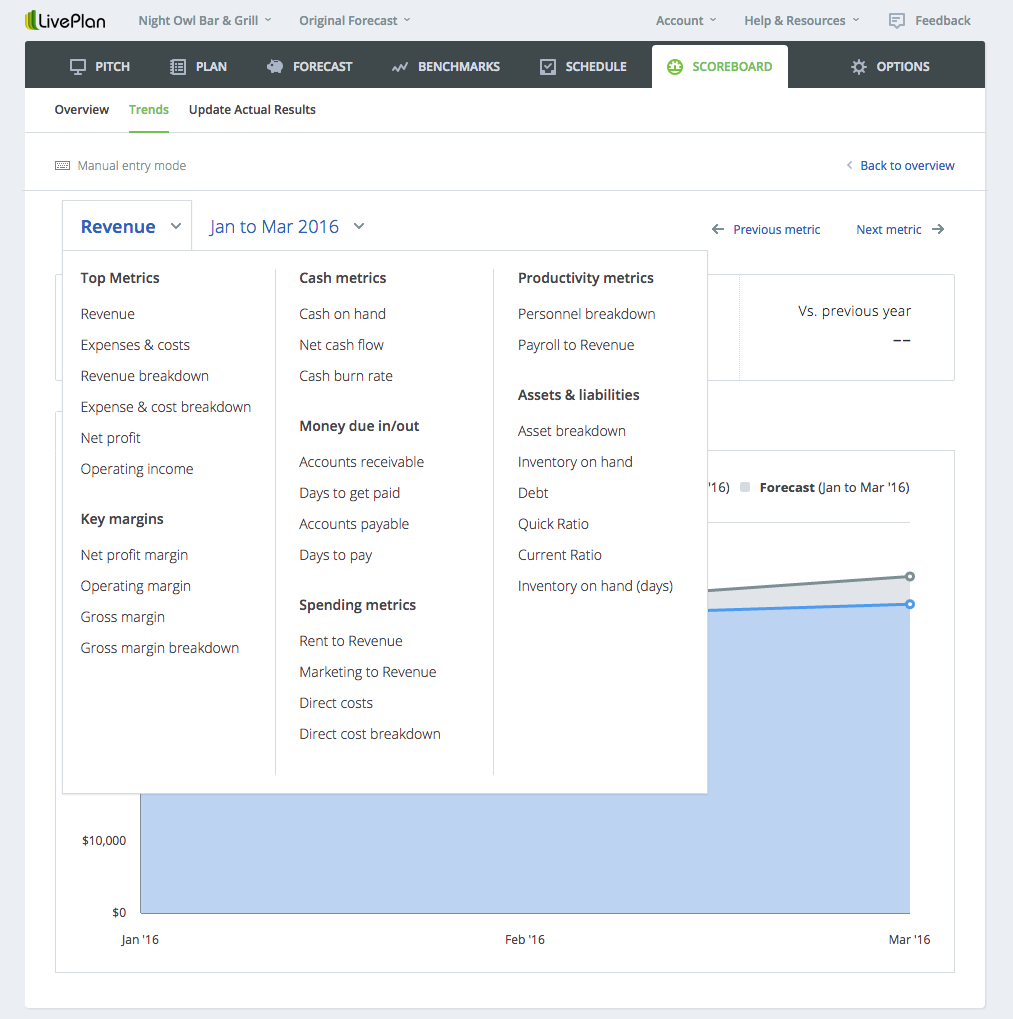Click the Schedule checkmark icon
The image size is (1013, 1019).
pos(548,67)
